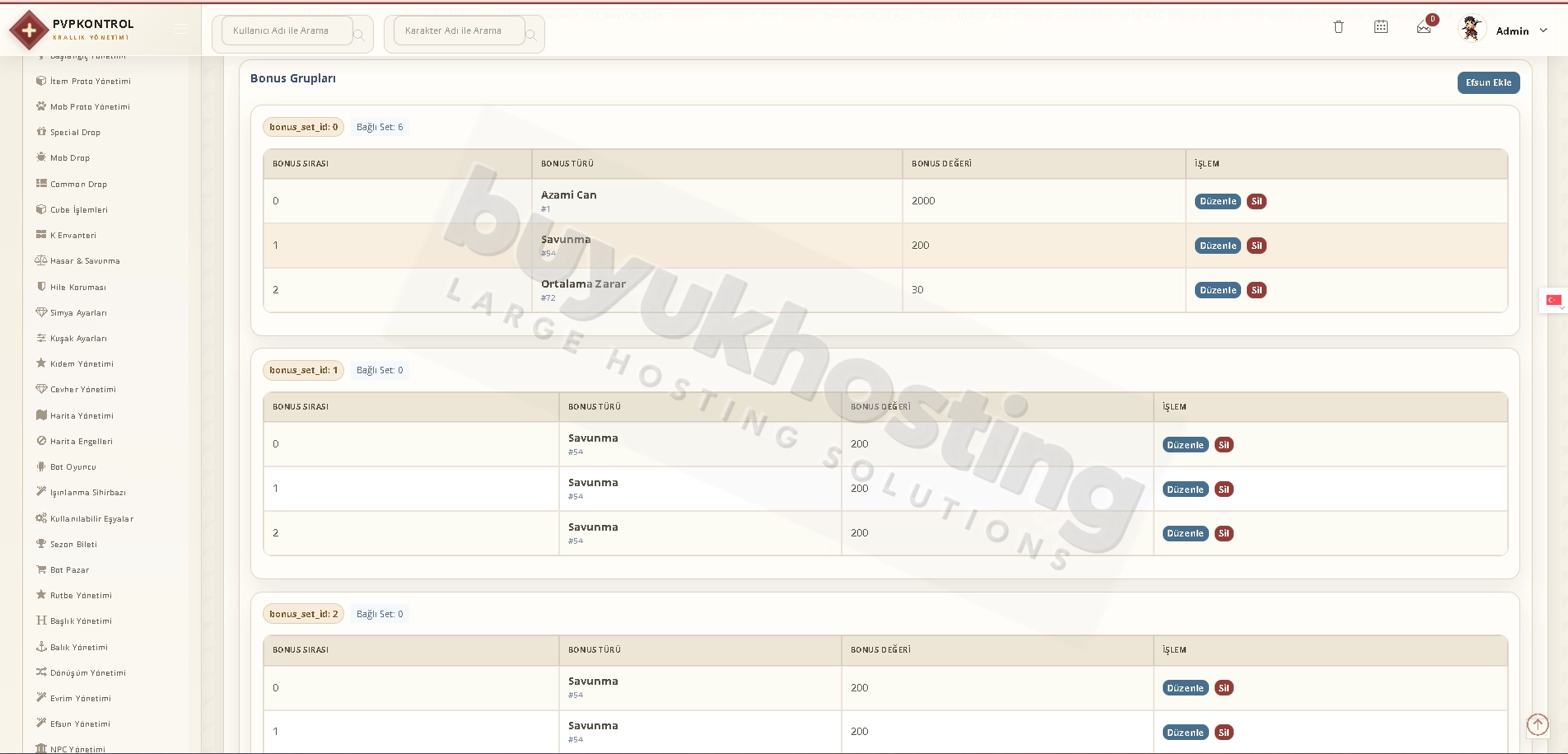Open the inbox notifications icon
Image resolution: width=1568 pixels, height=754 pixels.
1424,28
